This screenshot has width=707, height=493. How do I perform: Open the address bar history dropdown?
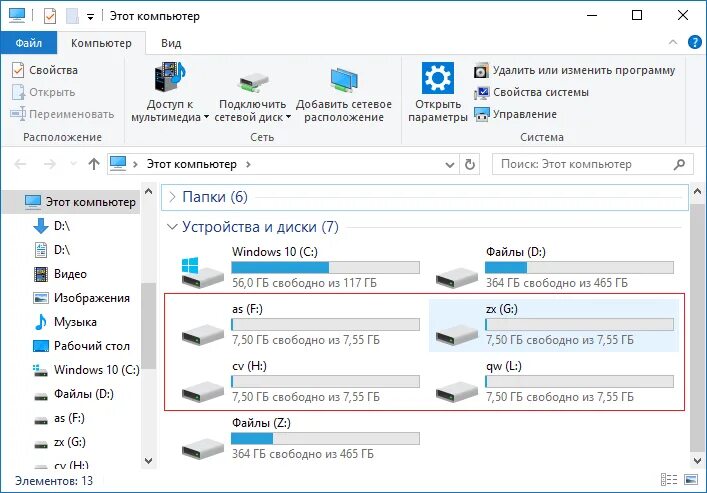450,165
